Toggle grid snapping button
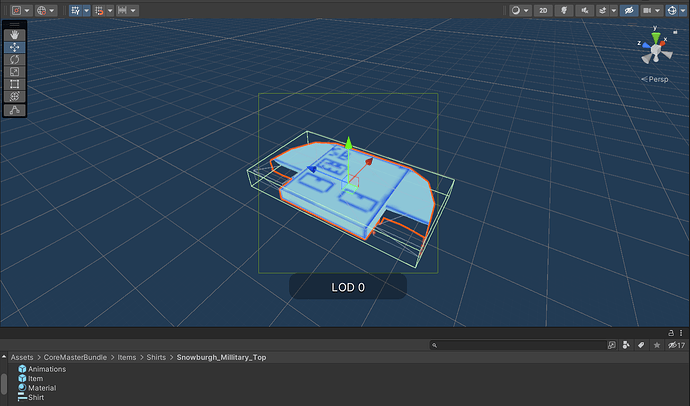Image resolution: width=690 pixels, height=406 pixels. click(x=99, y=11)
